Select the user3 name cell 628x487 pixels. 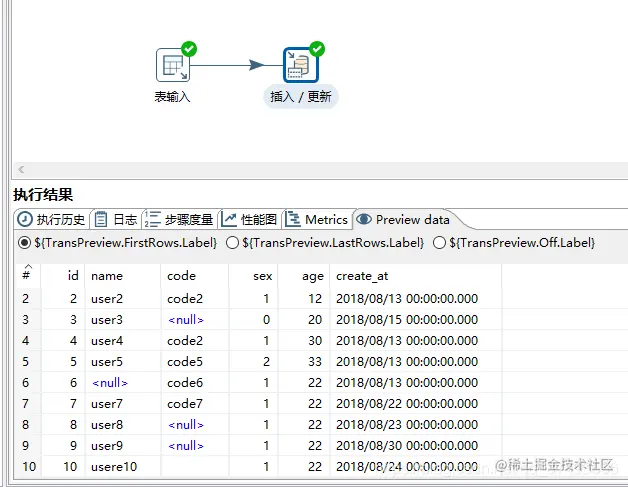tap(123, 320)
